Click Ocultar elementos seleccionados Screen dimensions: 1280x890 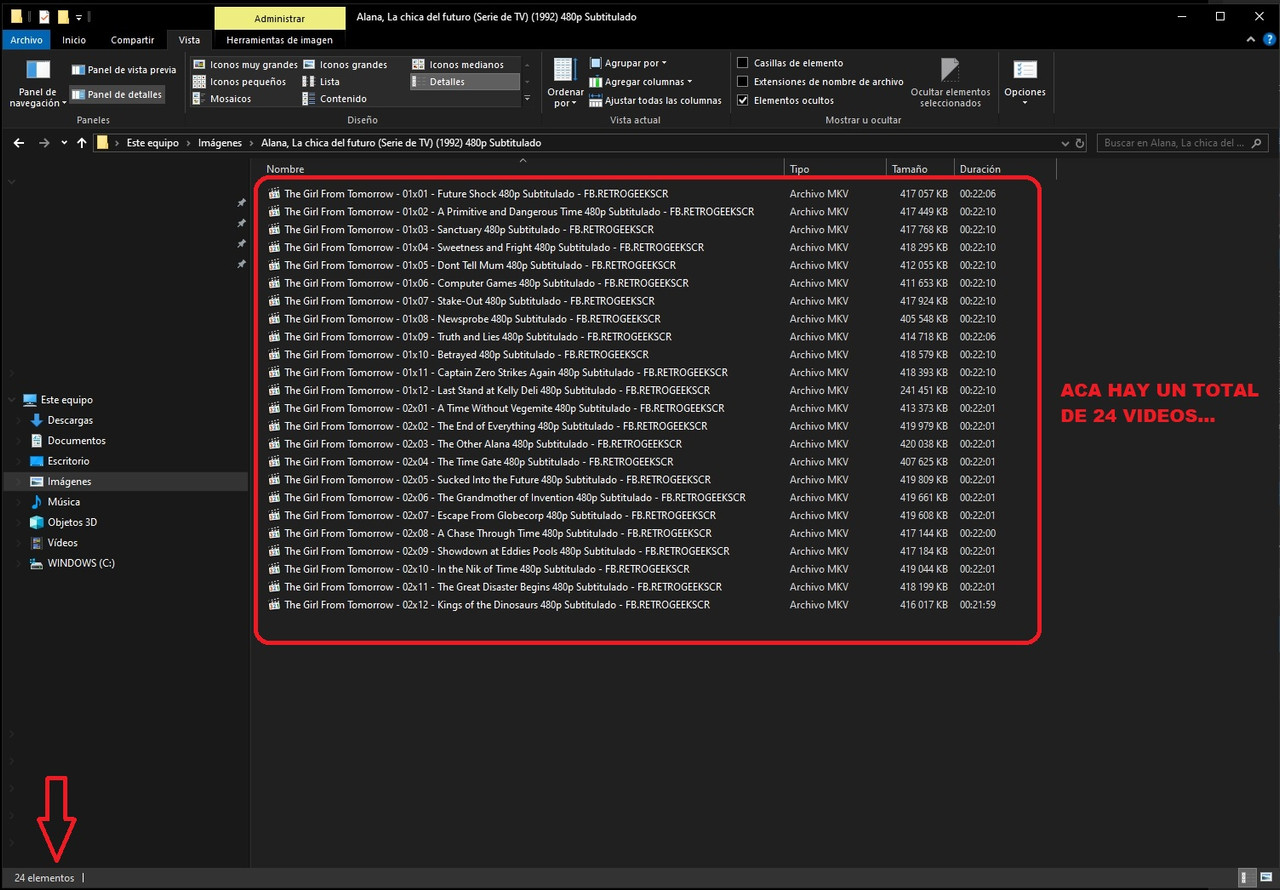coord(950,83)
